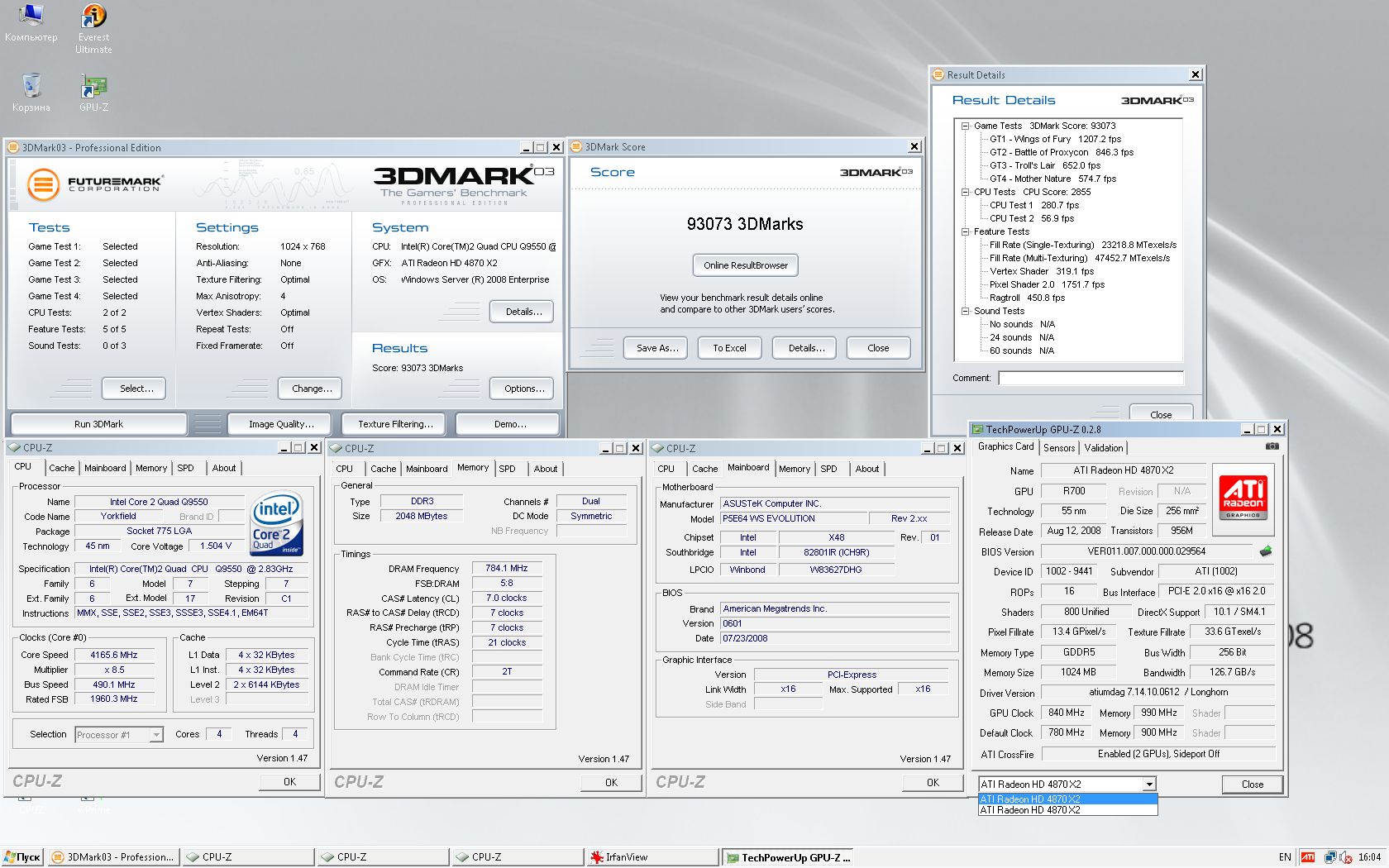Open the Компьютер desktop icon
The width and height of the screenshot is (1389, 868).
pos(31,23)
